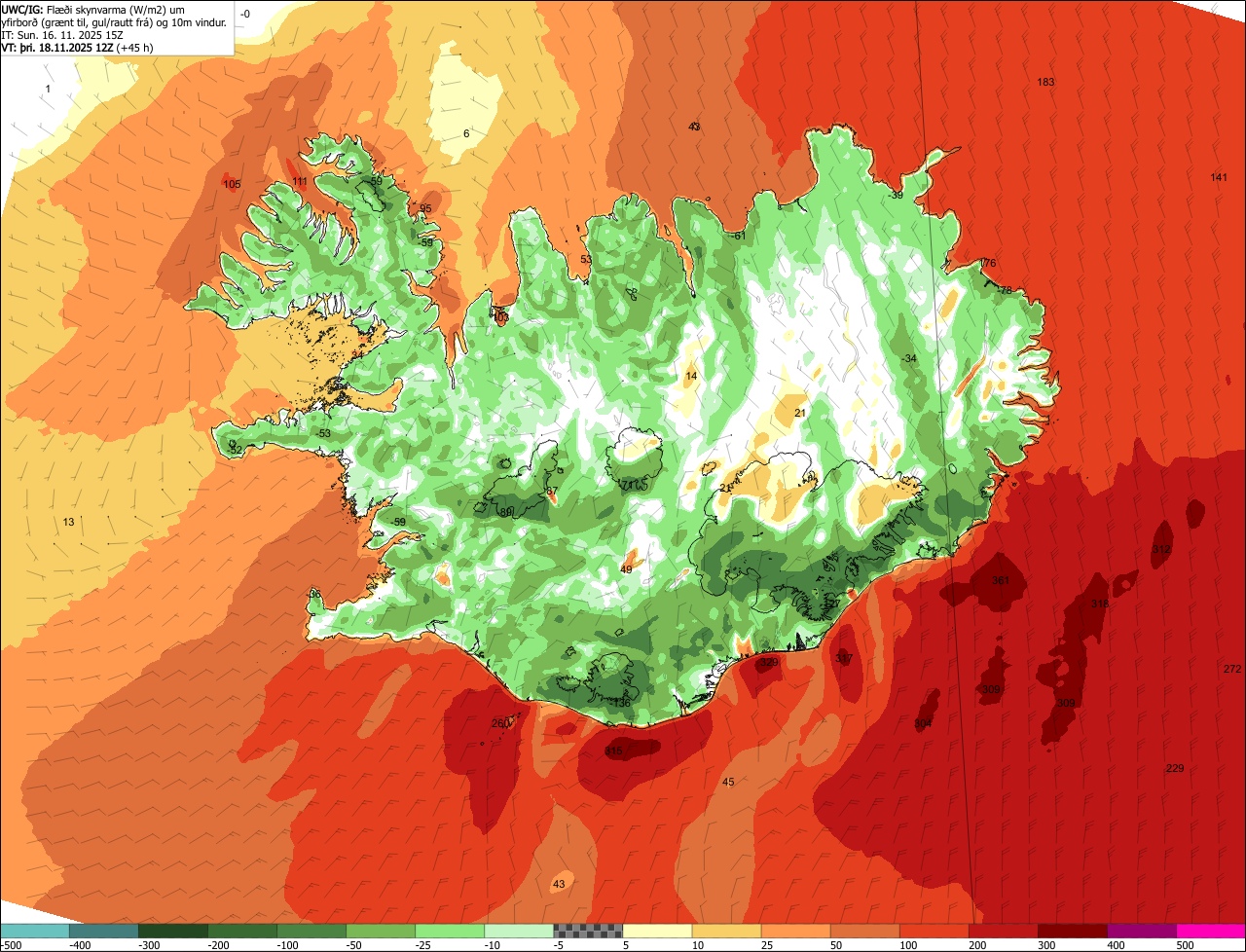Select the magenta legend swatch above 500
This screenshot has width=1246, height=952.
tap(1211, 931)
